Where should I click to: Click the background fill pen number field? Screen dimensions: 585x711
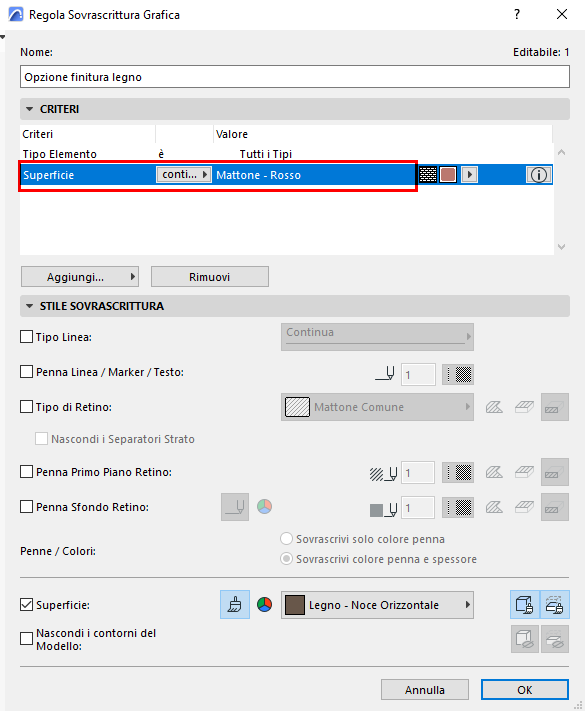tap(418, 507)
